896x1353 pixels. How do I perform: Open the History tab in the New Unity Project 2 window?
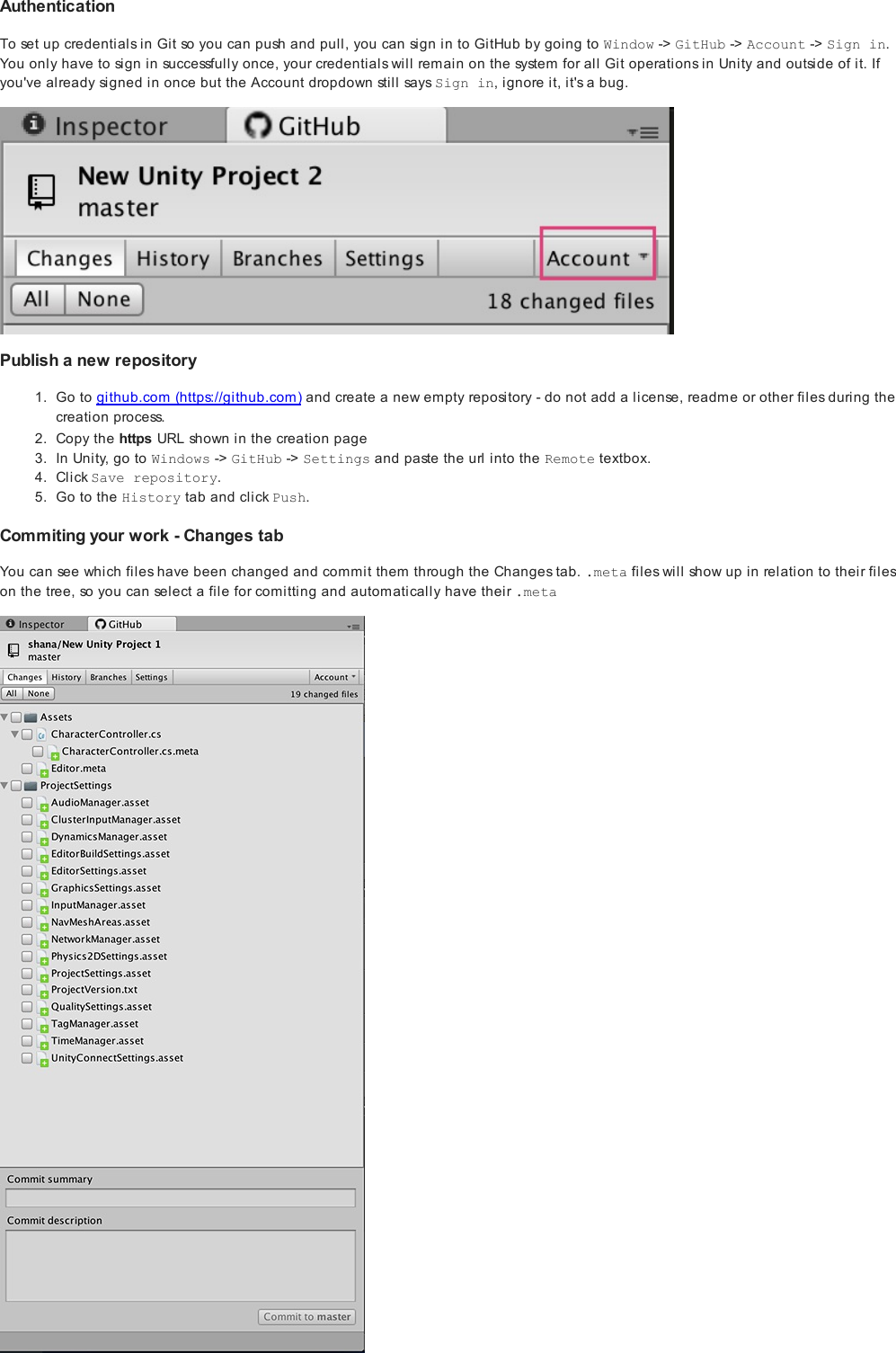pos(173,258)
